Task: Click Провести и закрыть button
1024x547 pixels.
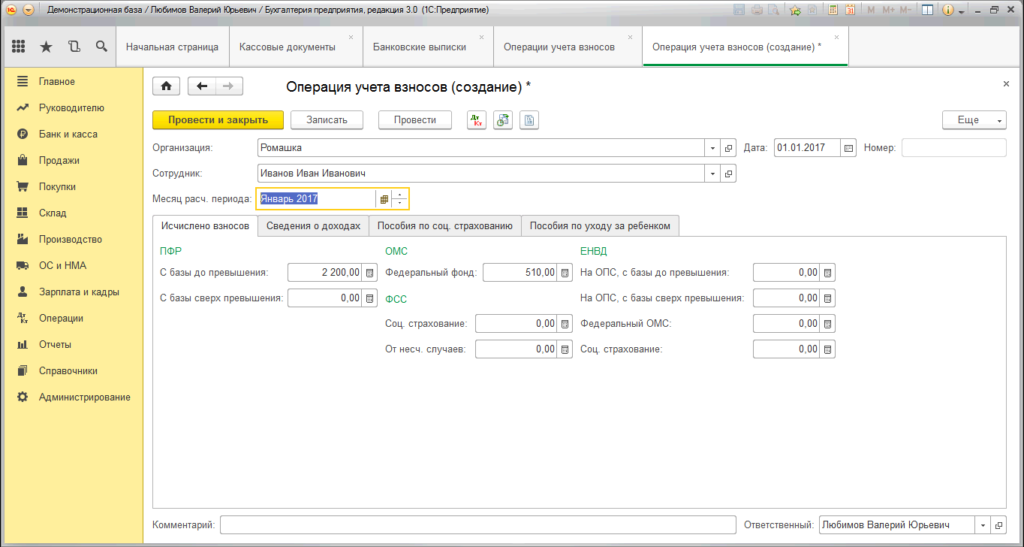Action: (x=218, y=120)
